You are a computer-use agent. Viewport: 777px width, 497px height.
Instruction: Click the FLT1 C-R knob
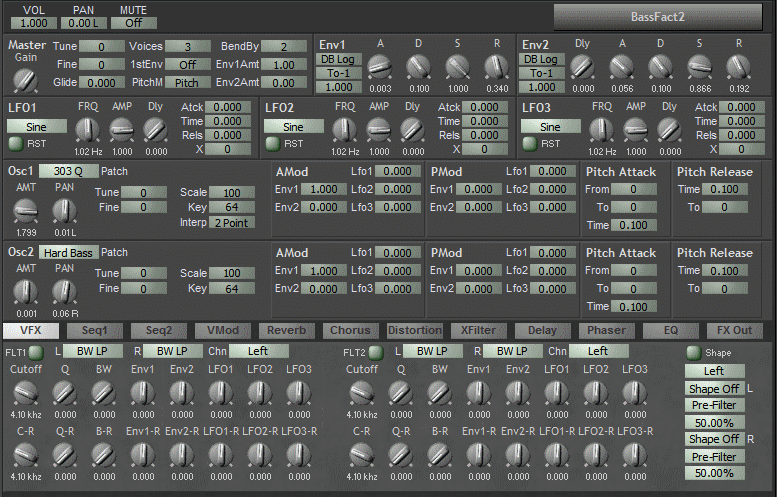[x=25, y=455]
